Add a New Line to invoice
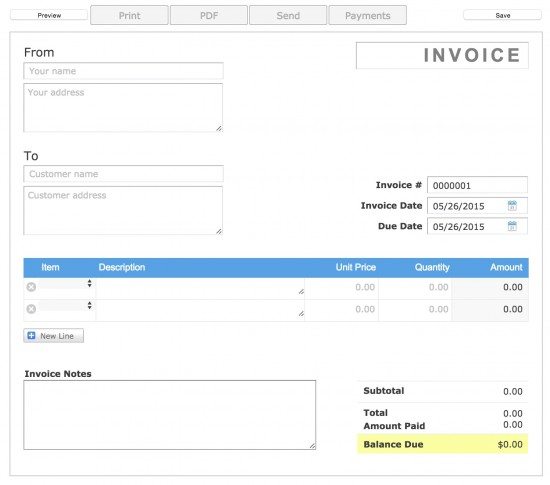 (54, 336)
